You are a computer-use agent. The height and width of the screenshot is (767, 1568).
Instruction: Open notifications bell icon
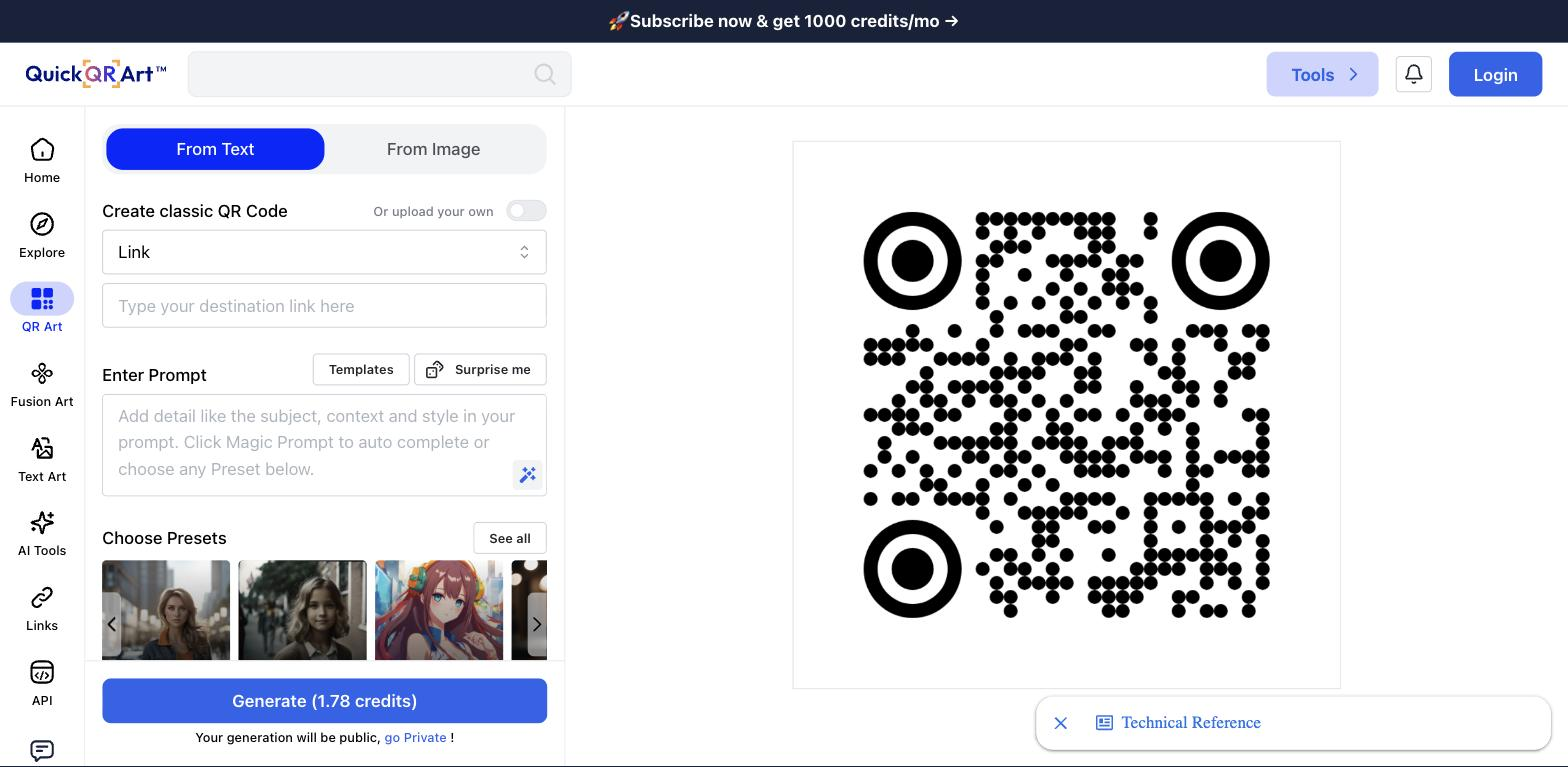[1414, 74]
